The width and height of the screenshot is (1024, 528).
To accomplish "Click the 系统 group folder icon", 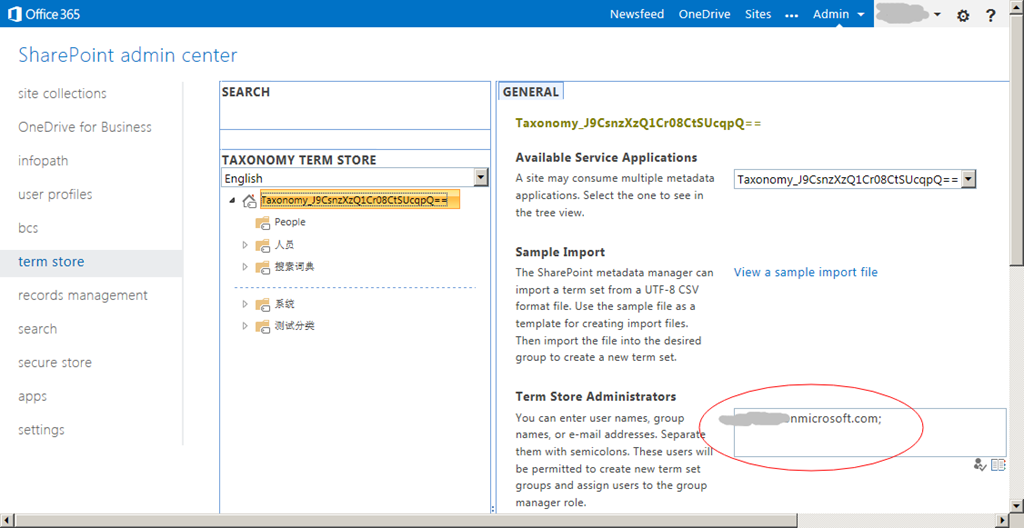I will (x=263, y=305).
